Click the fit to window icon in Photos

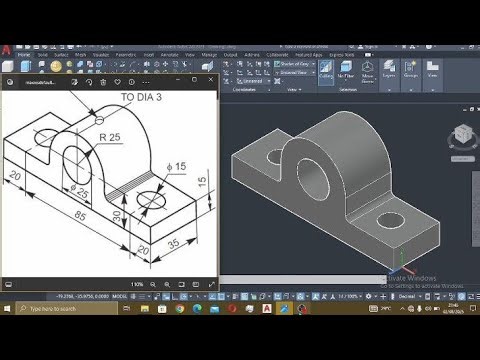pos(181,284)
